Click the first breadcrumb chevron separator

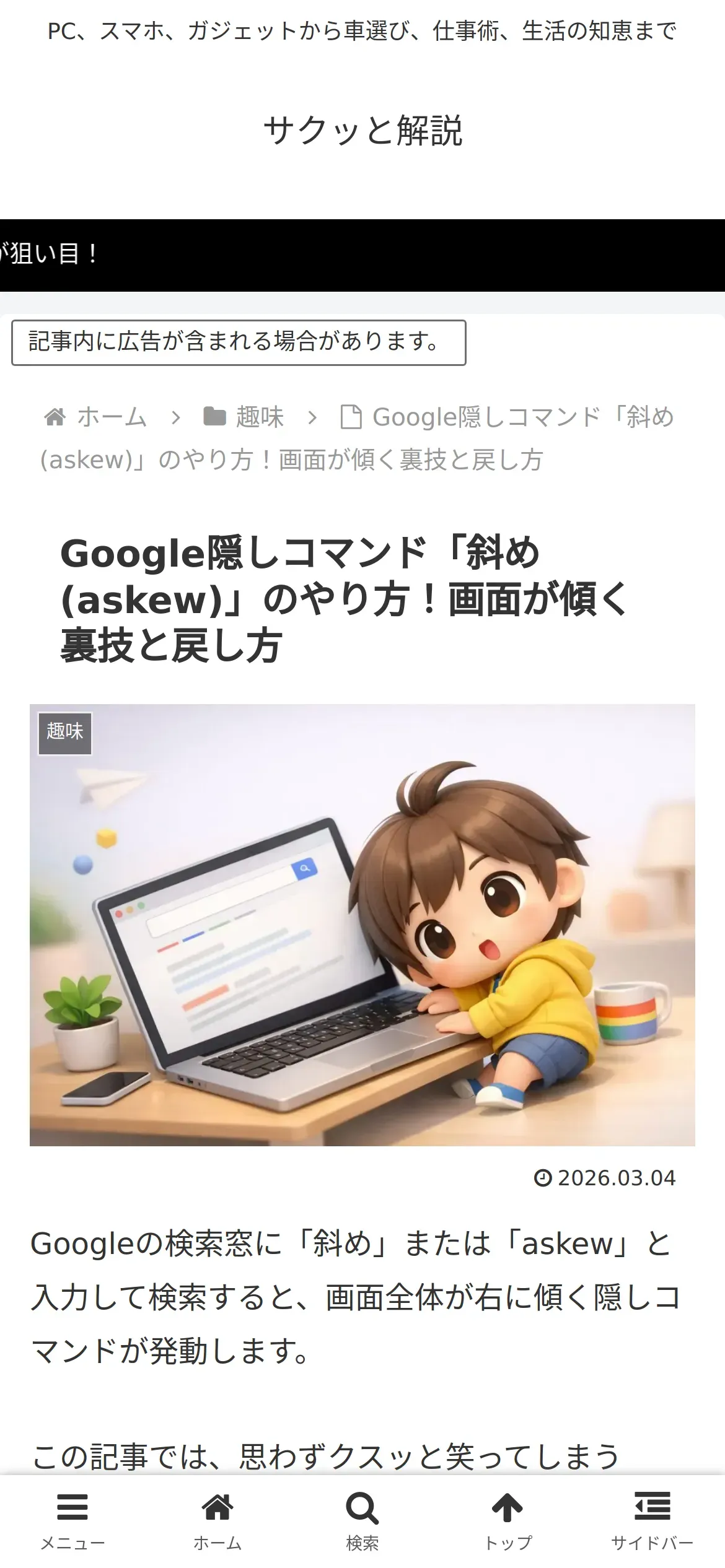click(176, 418)
